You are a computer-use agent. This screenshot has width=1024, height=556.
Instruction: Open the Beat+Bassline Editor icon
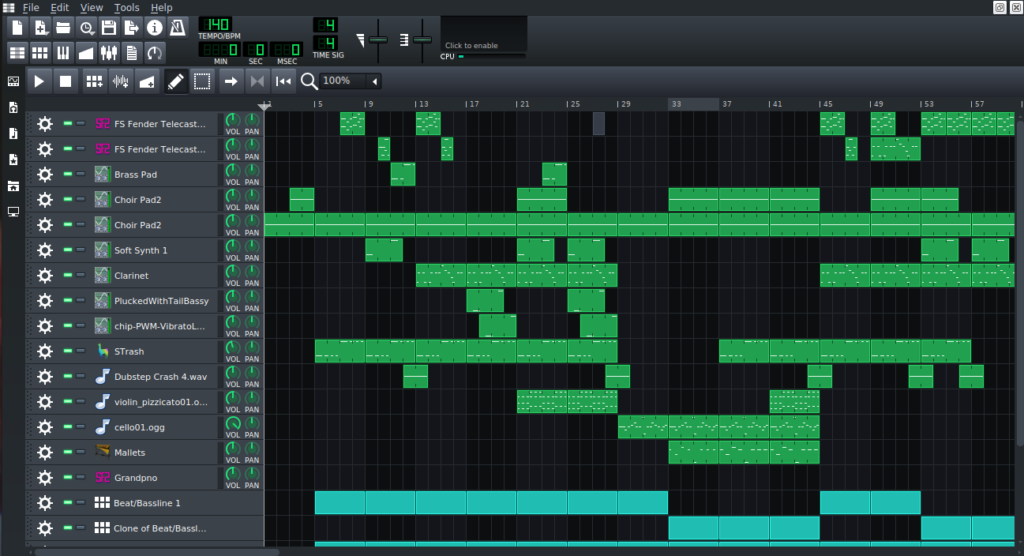pos(40,53)
